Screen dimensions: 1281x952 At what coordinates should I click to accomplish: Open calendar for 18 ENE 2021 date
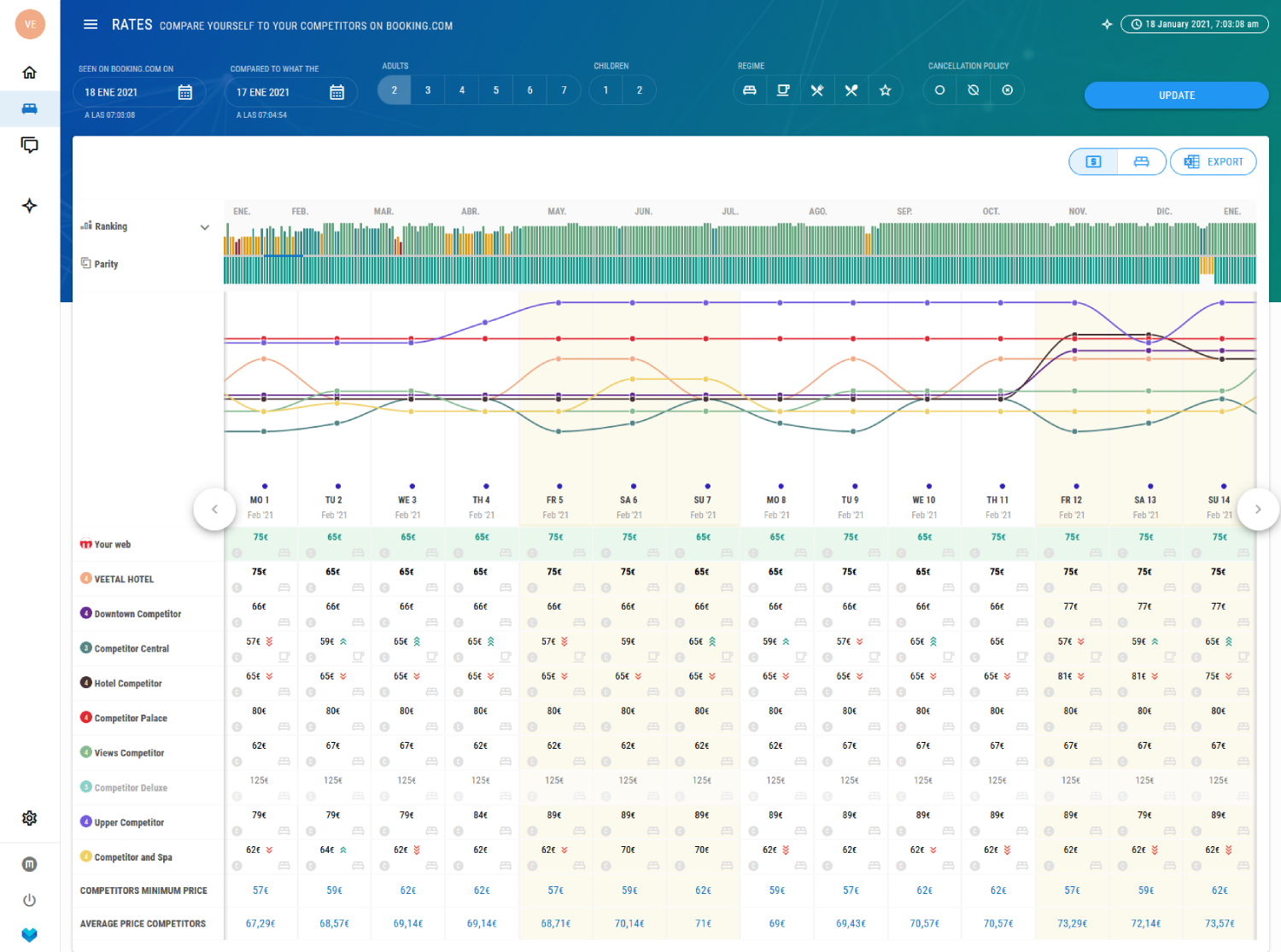tap(184, 92)
